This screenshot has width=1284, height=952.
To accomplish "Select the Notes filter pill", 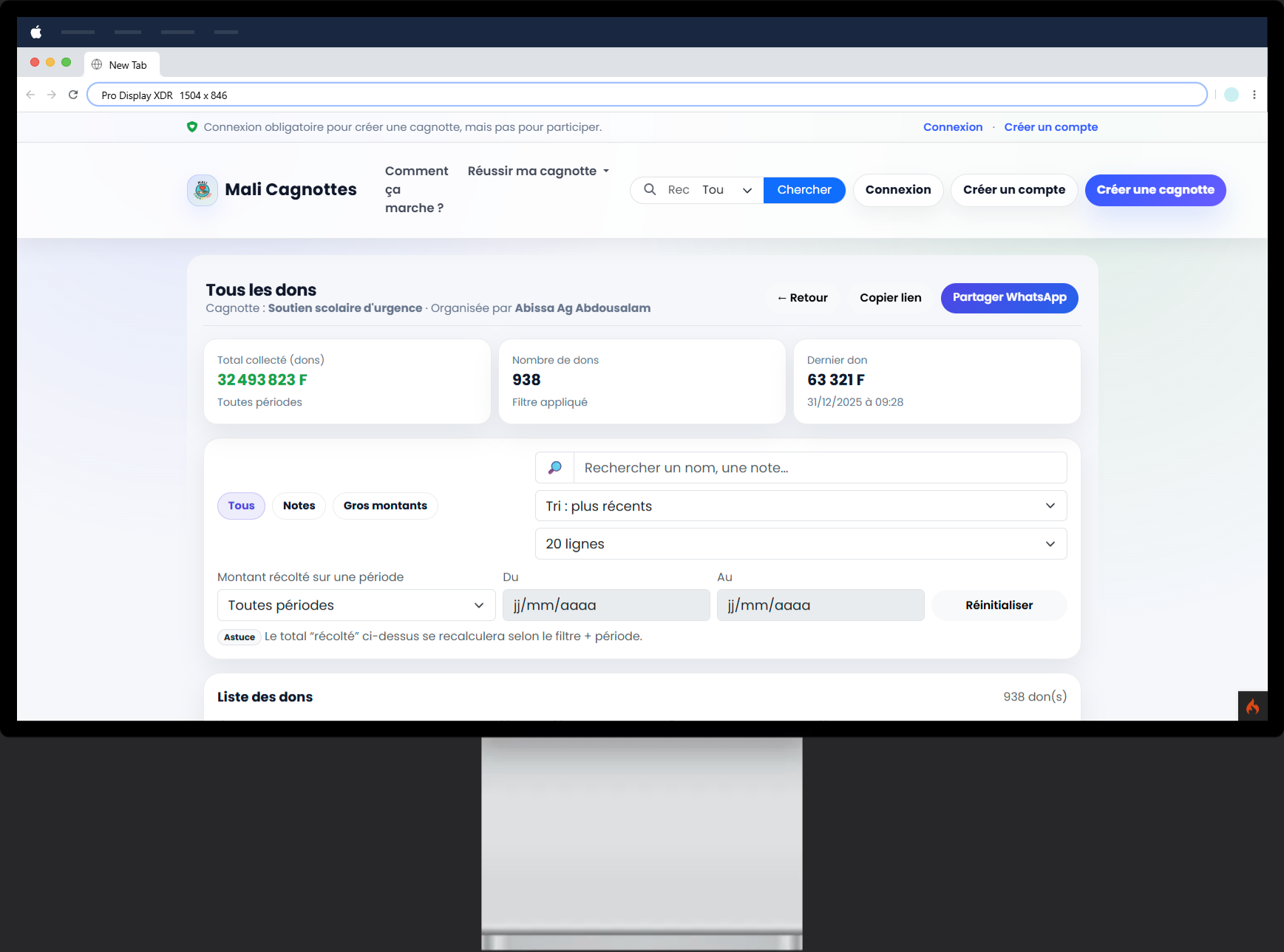I will point(299,506).
